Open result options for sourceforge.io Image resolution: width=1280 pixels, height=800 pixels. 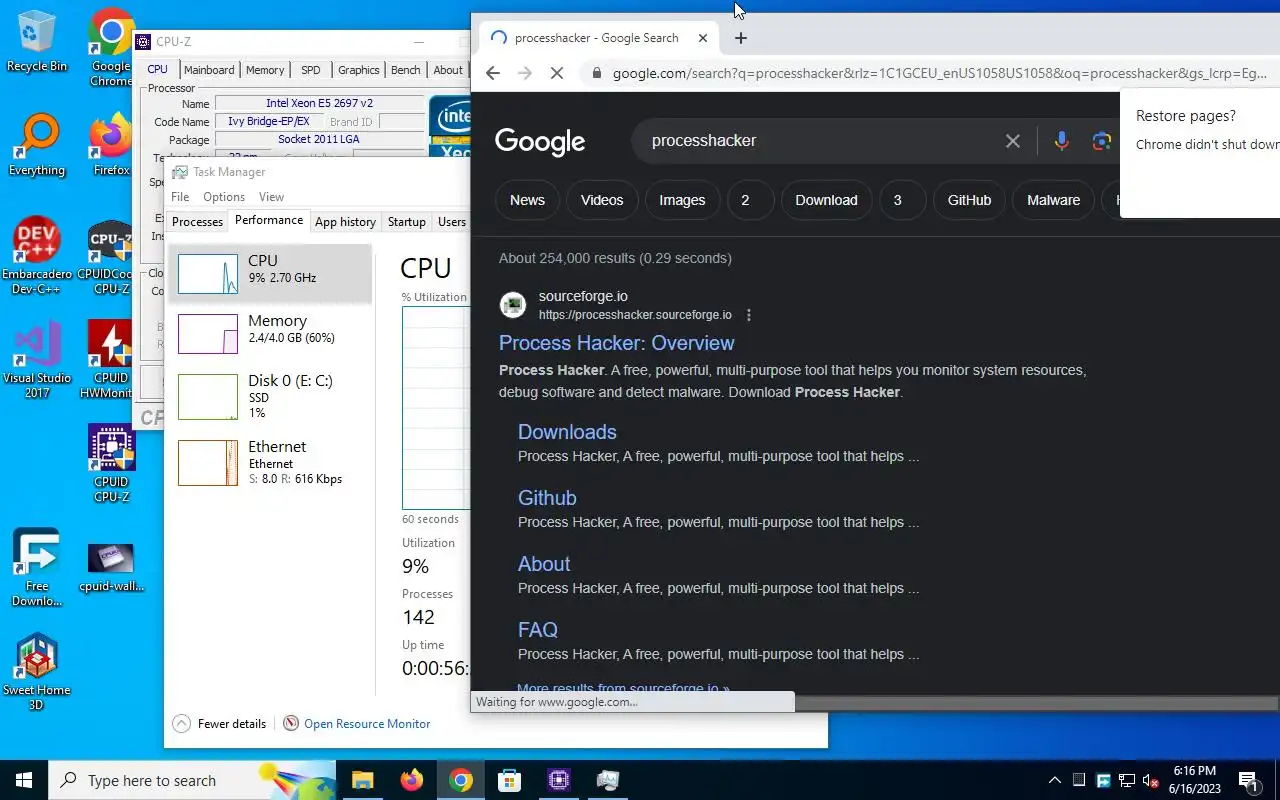click(x=749, y=315)
